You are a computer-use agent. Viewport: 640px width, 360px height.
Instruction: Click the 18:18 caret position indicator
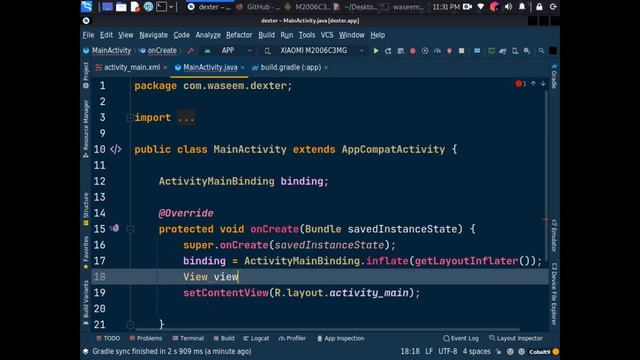410,351
